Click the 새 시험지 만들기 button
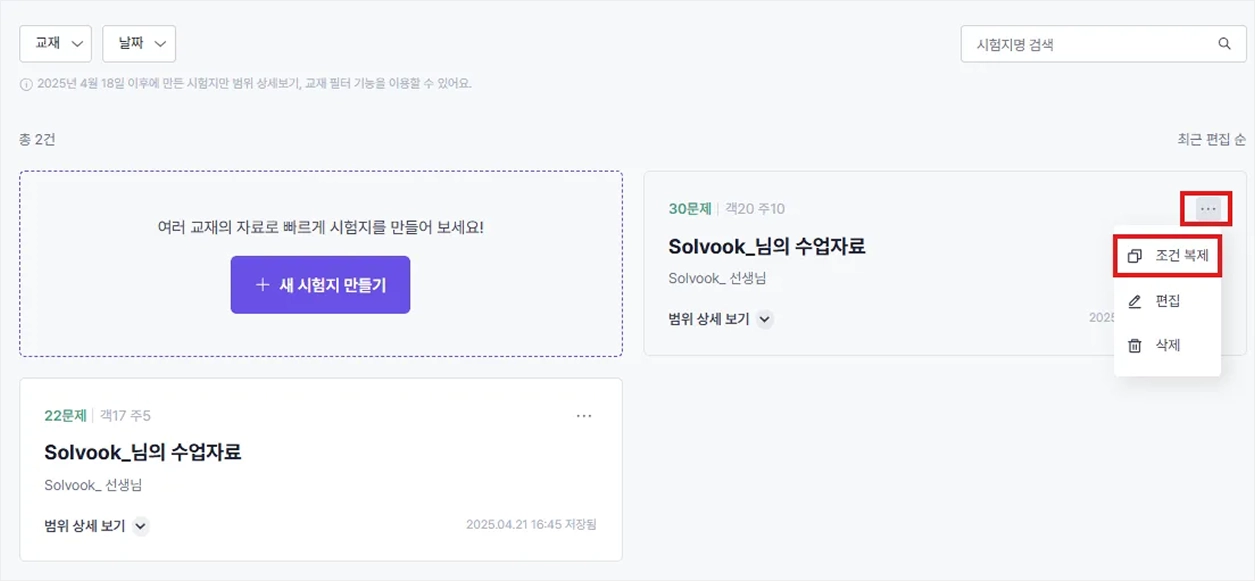Image resolution: width=1255 pixels, height=581 pixels. pos(320,285)
